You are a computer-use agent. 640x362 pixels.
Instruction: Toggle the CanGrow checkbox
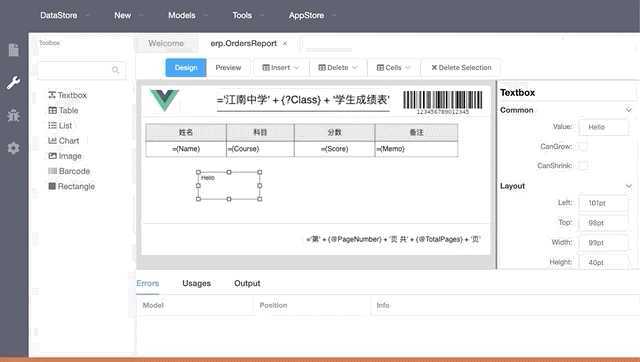point(583,146)
